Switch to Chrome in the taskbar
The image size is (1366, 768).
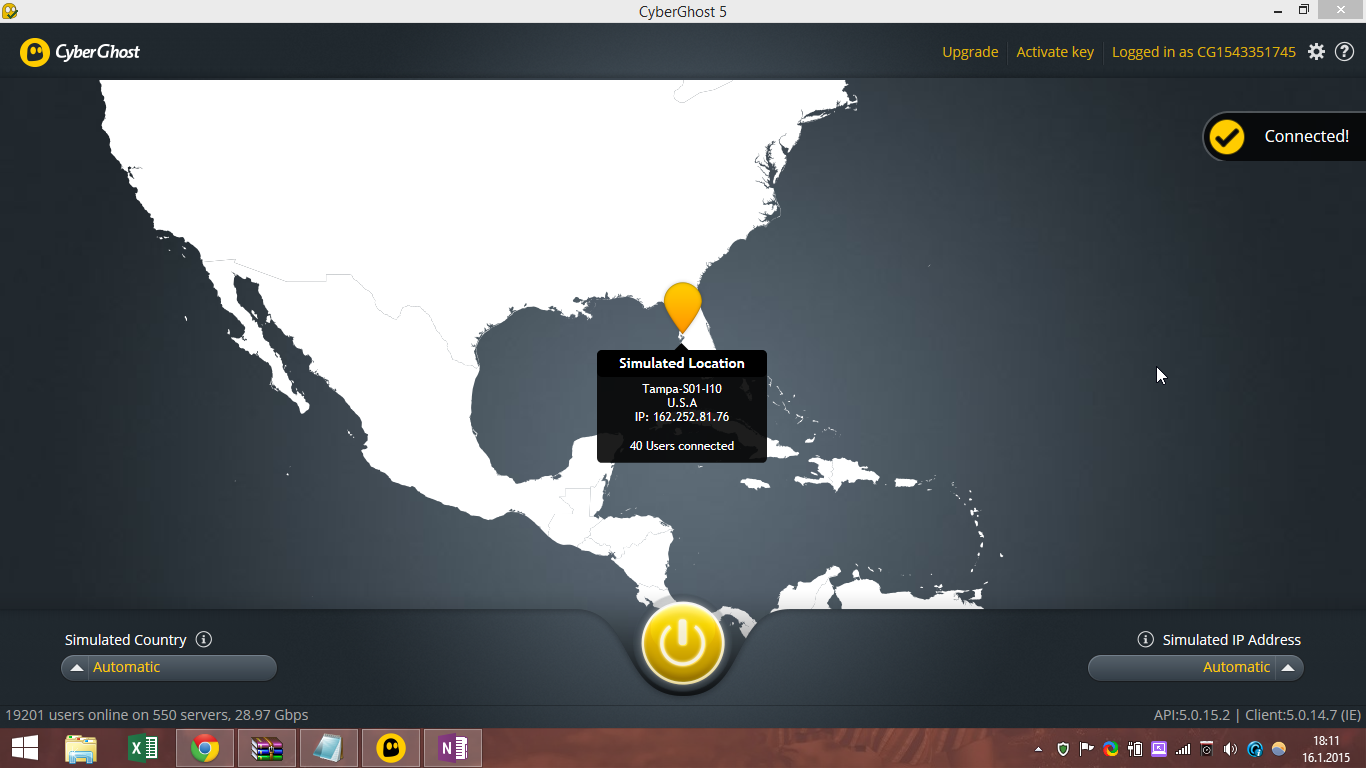click(205, 748)
